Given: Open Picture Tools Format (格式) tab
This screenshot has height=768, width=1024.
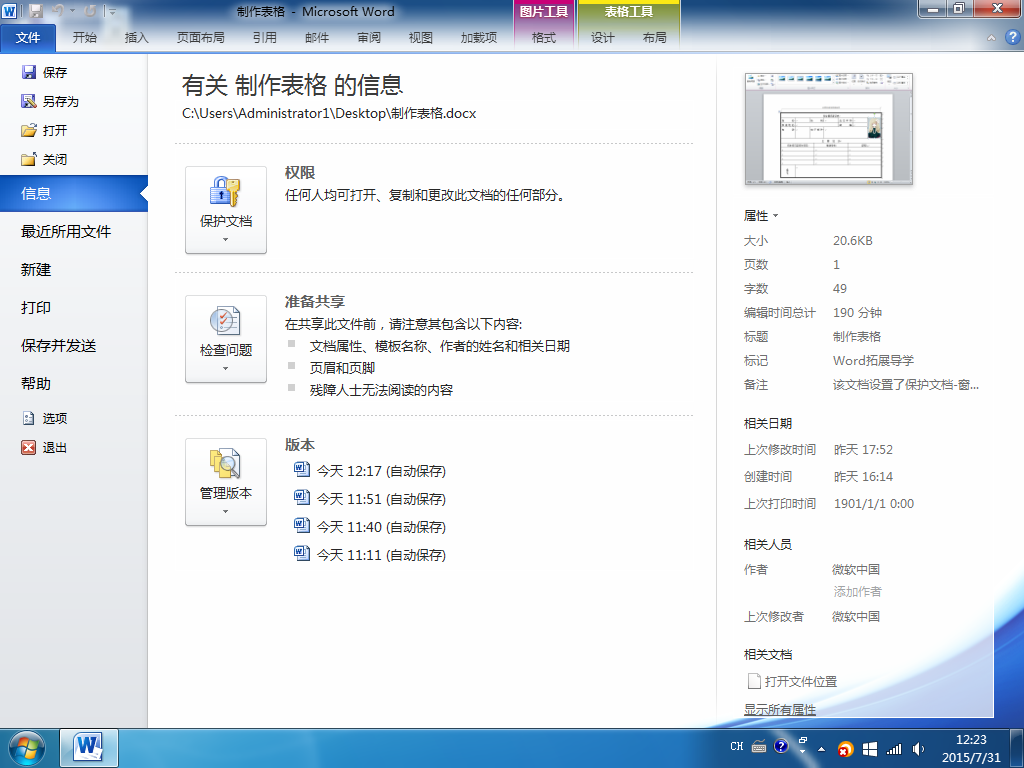Looking at the screenshot, I should point(544,38).
